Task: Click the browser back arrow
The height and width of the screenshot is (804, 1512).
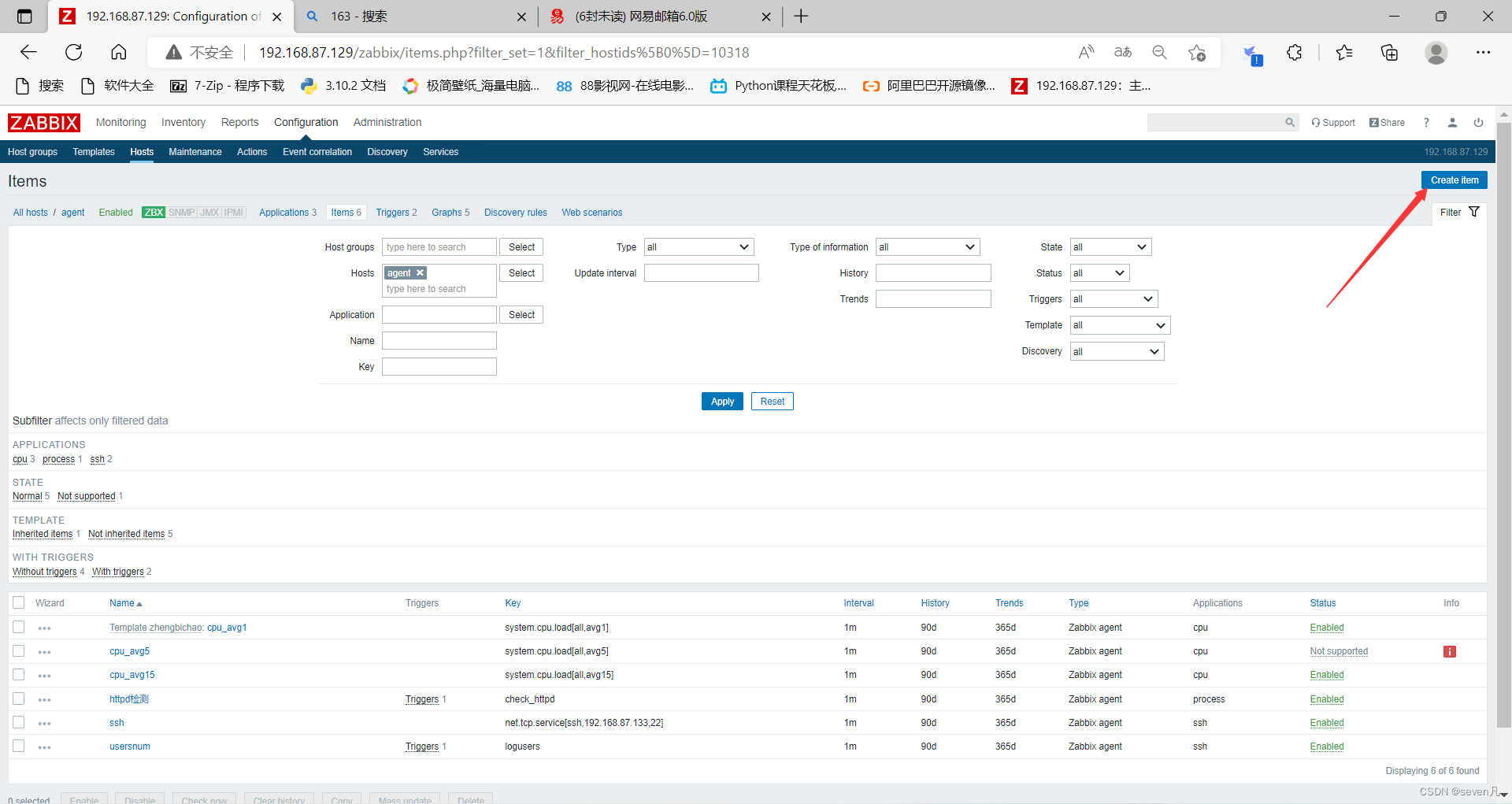Action: coord(29,53)
